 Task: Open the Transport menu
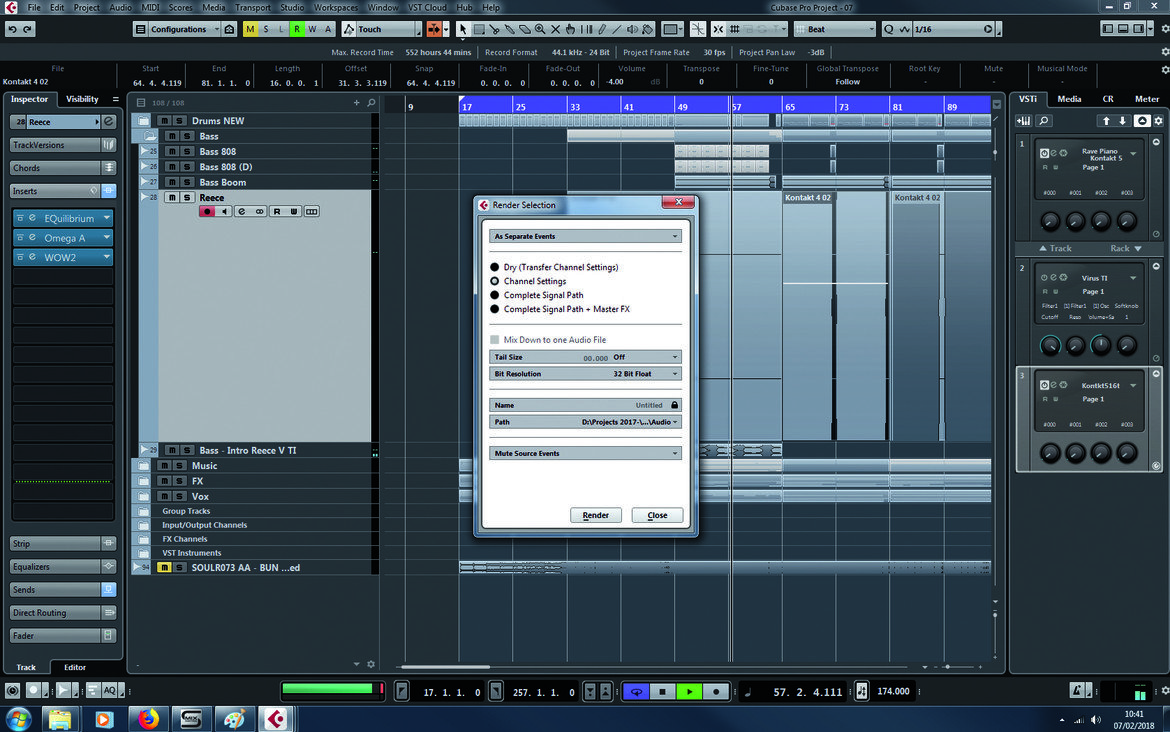(252, 7)
